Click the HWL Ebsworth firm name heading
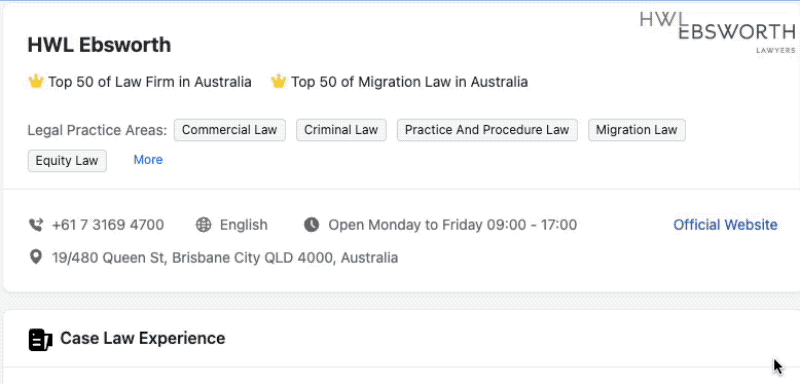The width and height of the screenshot is (800, 384). click(99, 45)
